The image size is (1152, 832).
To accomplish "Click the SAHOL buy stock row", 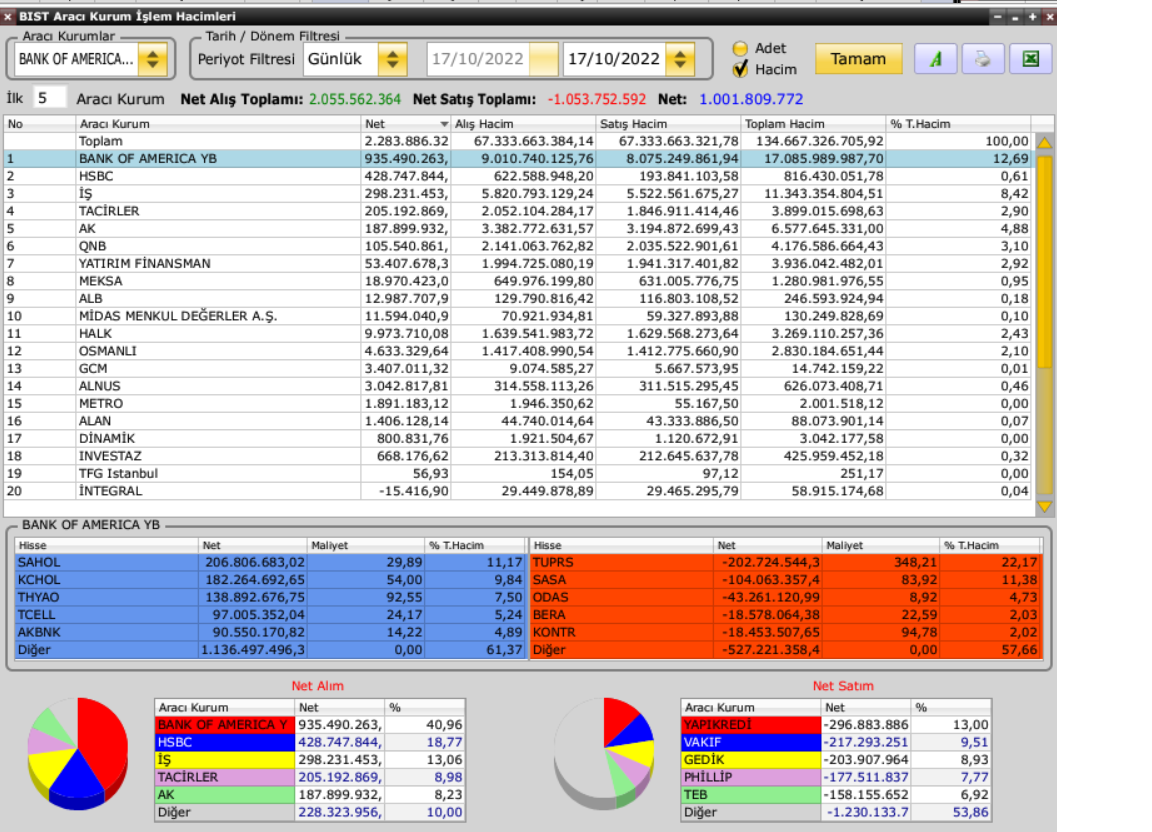I will [270, 562].
